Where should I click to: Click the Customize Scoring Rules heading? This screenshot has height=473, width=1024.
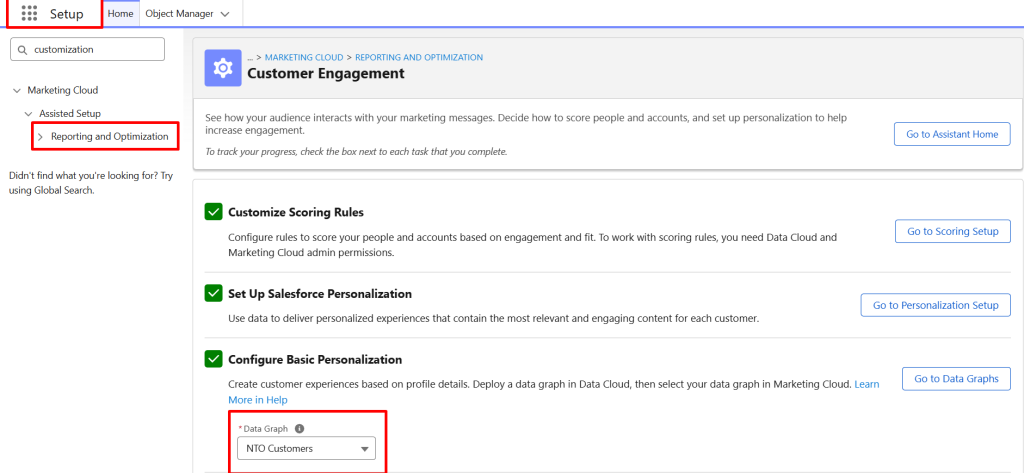[x=296, y=212]
